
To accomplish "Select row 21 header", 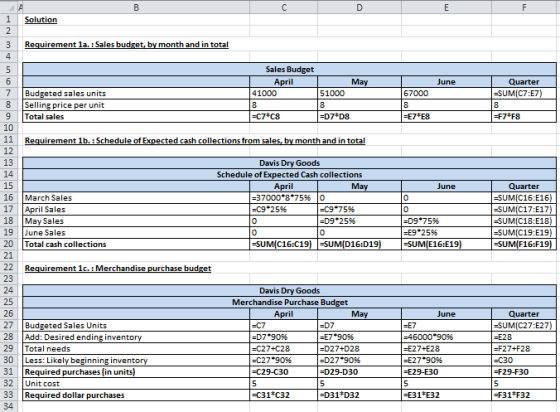I will tap(8, 256).
